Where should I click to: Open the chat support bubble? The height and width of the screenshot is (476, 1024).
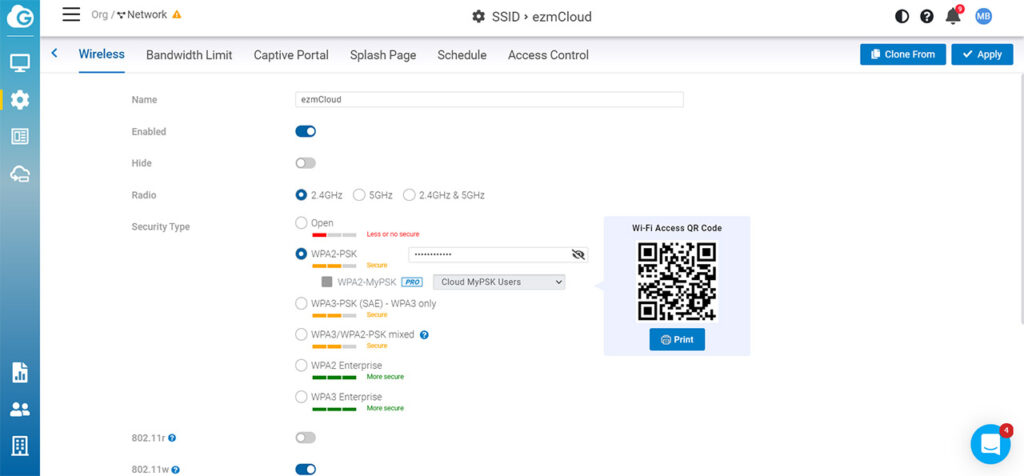point(990,444)
